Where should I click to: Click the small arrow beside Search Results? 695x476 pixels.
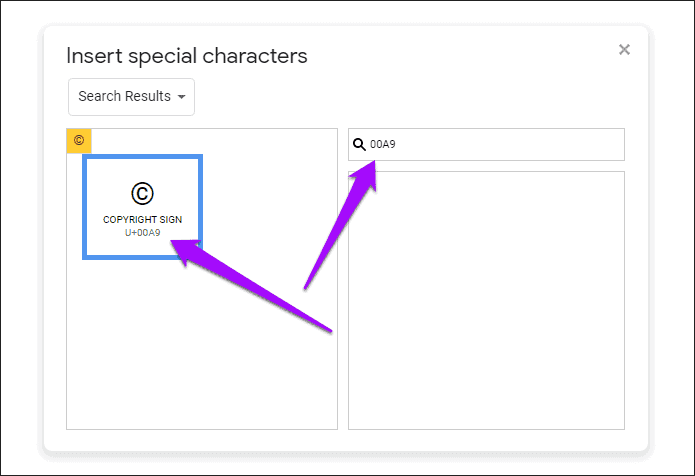pos(181,97)
